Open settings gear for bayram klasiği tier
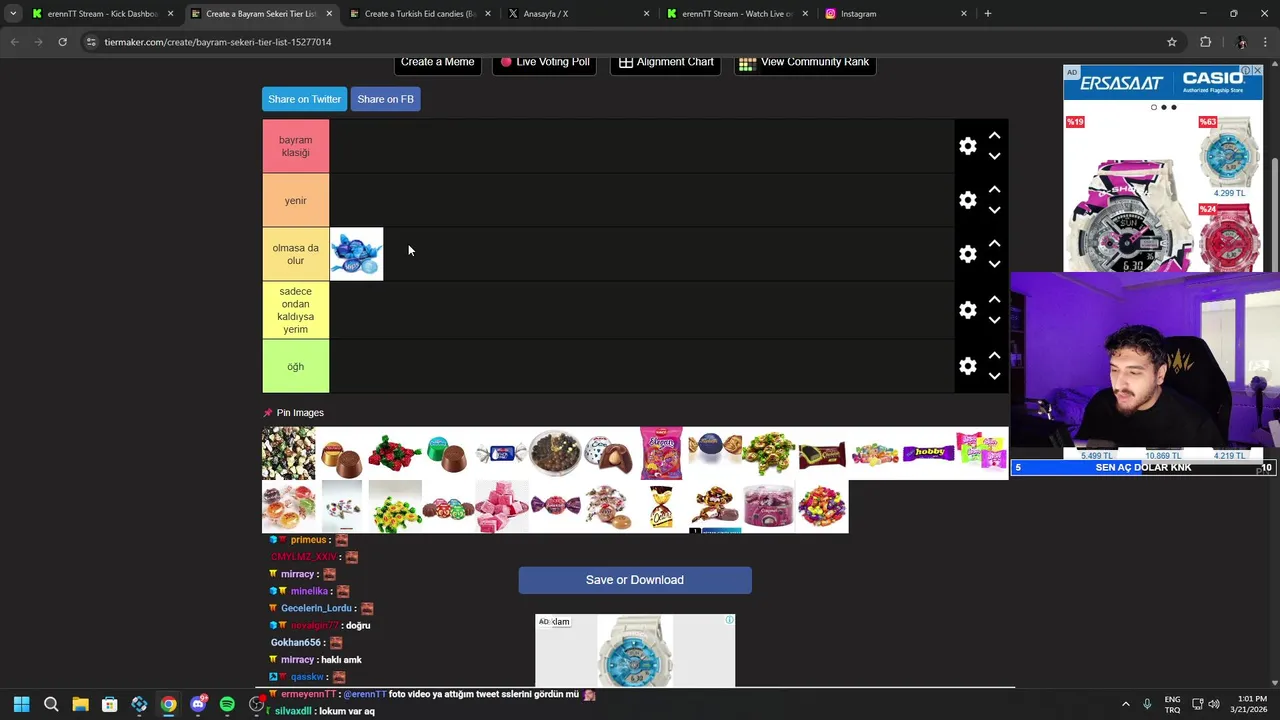This screenshot has width=1280, height=720. tap(968, 146)
